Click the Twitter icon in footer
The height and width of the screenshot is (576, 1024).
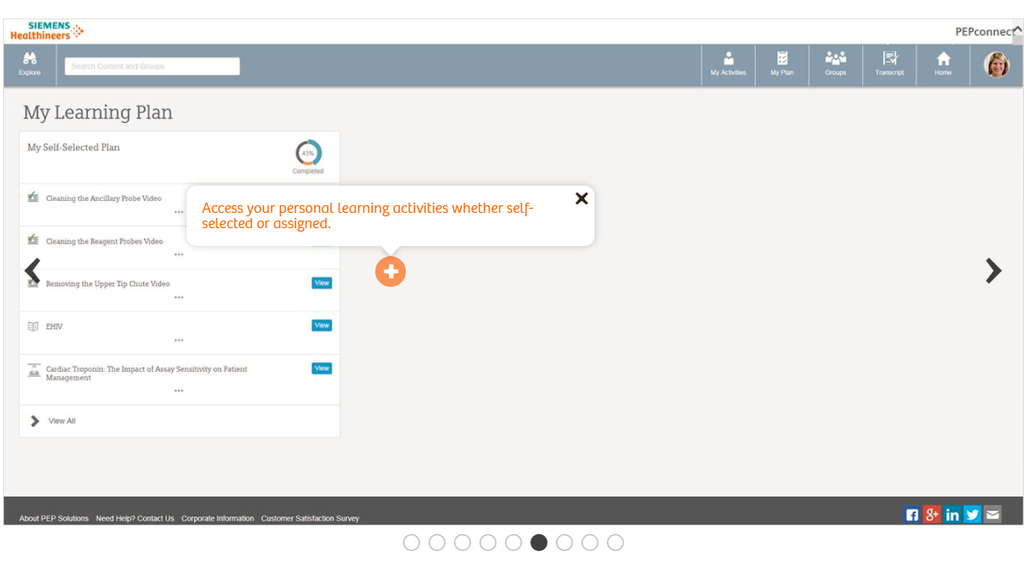coord(972,514)
